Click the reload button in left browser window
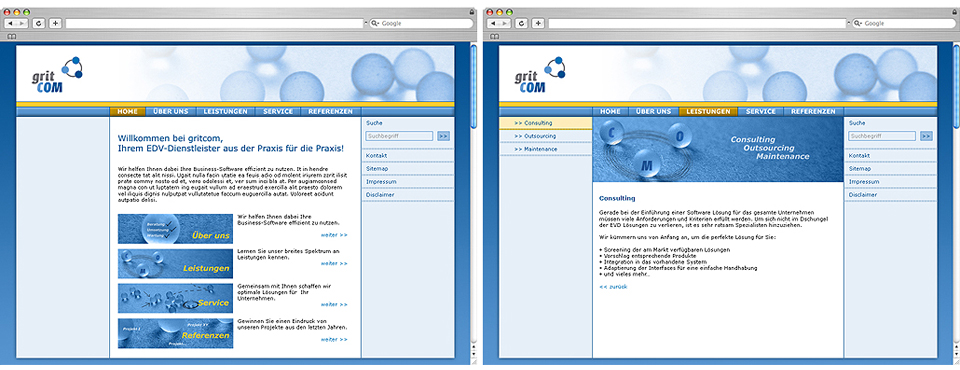 coord(39,23)
